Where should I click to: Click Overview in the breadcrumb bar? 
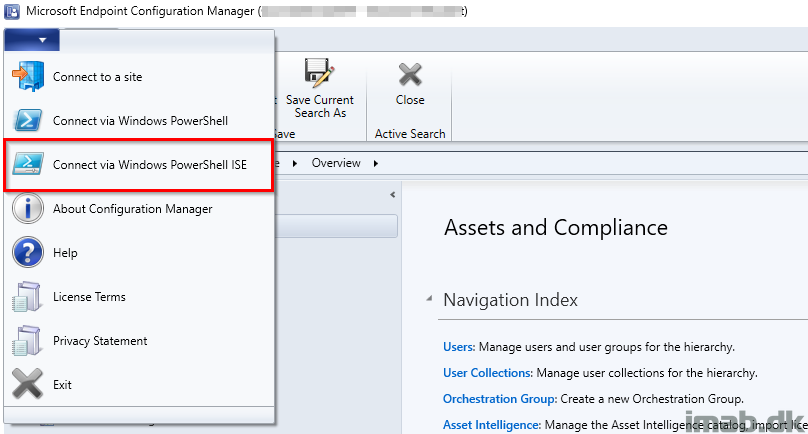(x=336, y=163)
